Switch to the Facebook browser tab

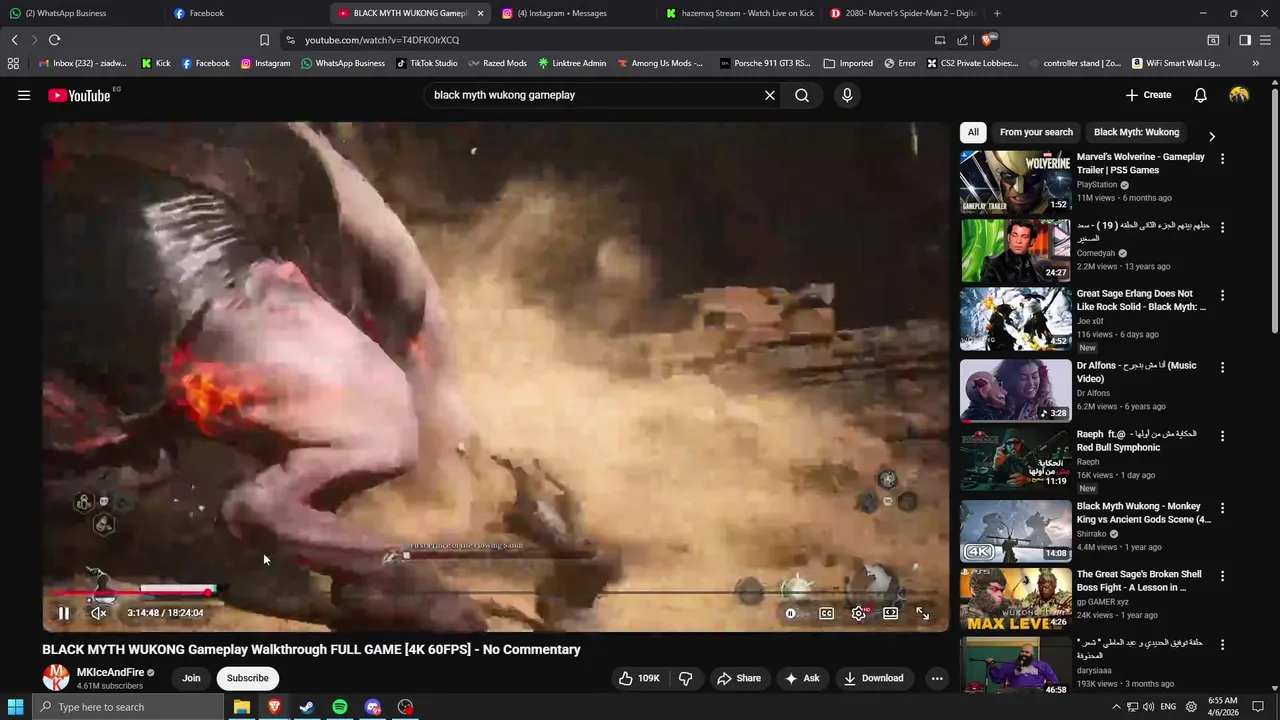pyautogui.click(x=247, y=13)
